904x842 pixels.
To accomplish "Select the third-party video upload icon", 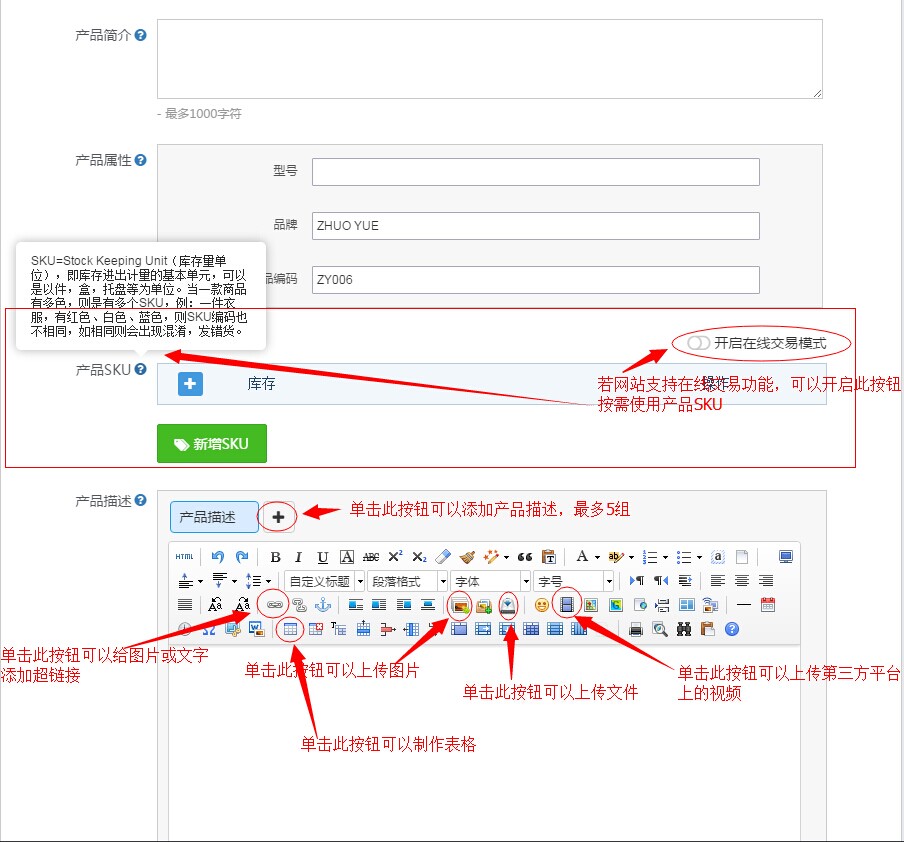I will pyautogui.click(x=567, y=605).
